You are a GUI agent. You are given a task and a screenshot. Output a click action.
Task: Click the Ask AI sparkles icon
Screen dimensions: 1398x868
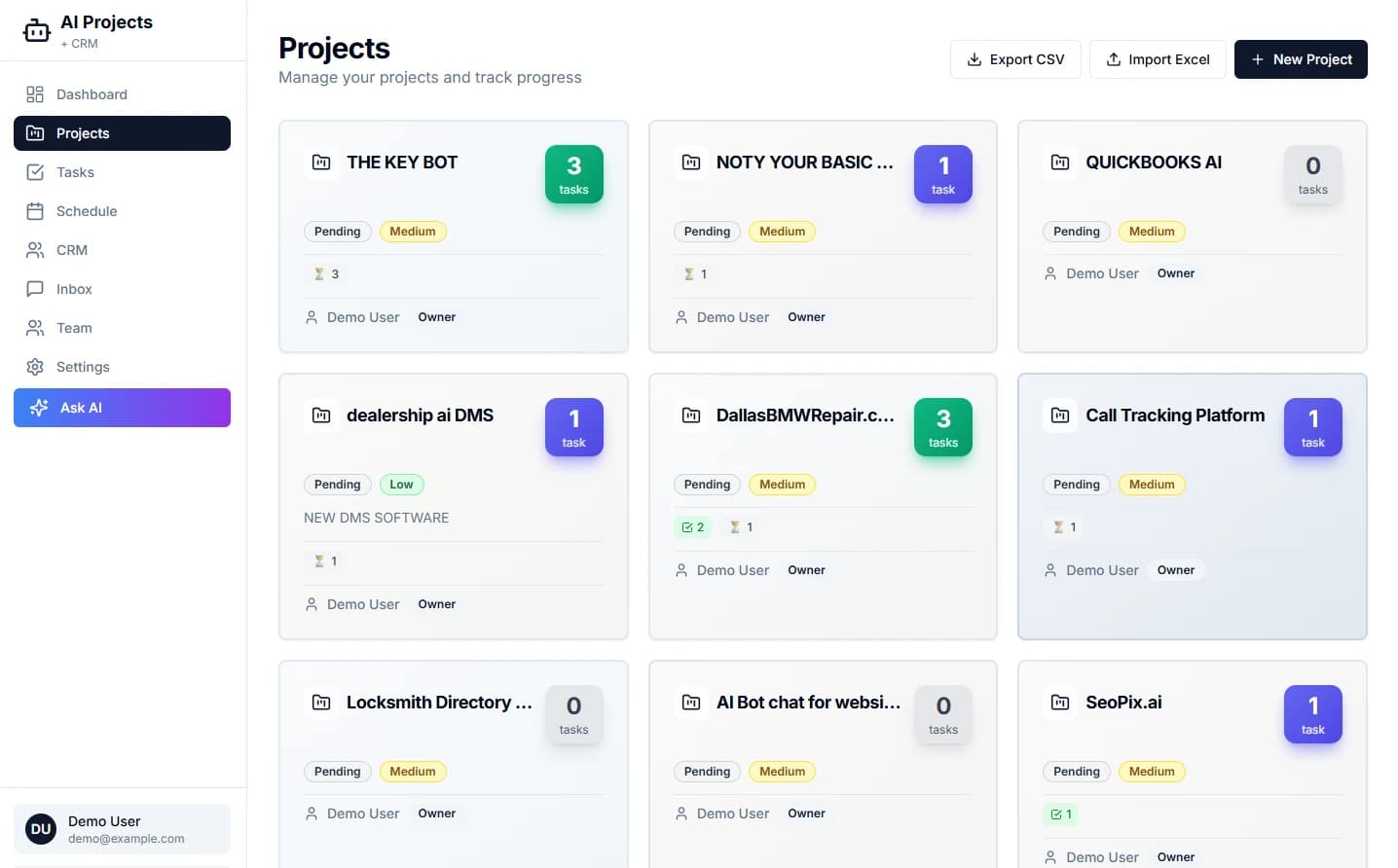point(39,407)
